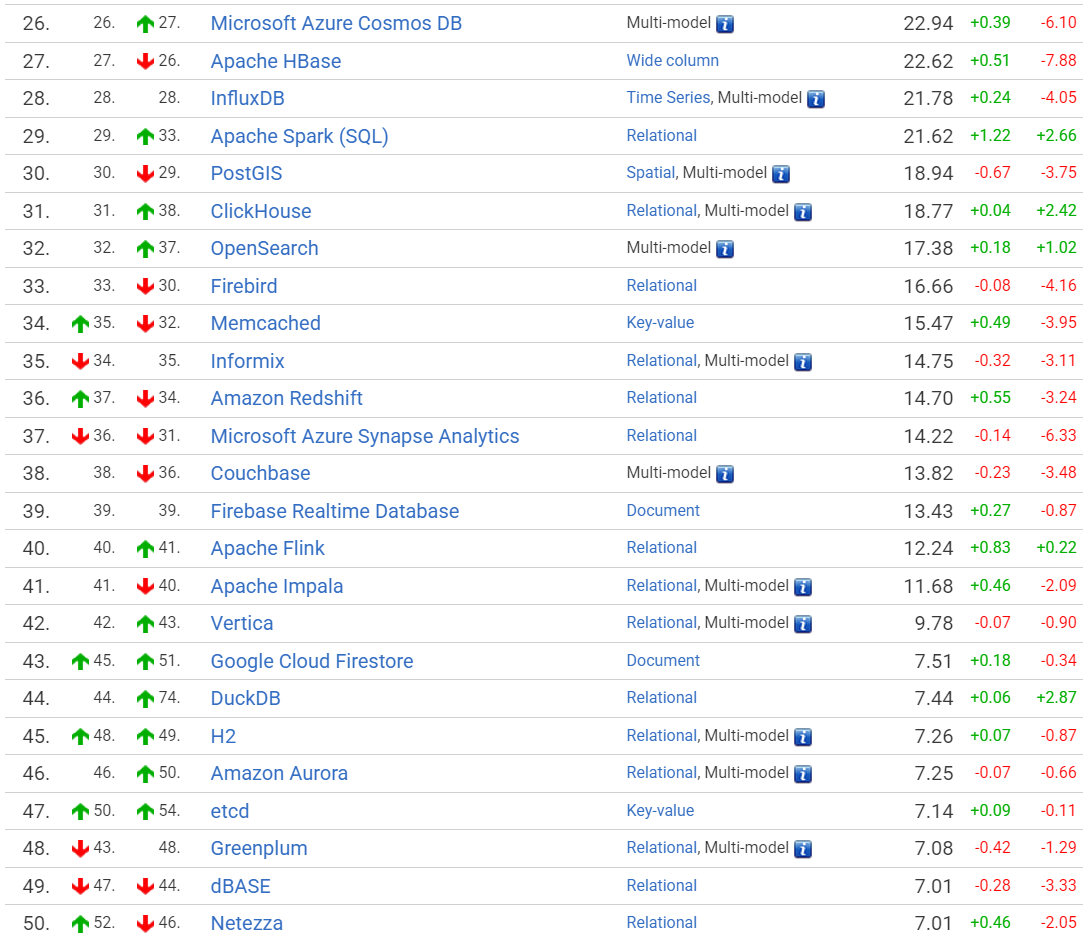Click the info icon in the Apache Impala row
The image size is (1087, 940).
coord(803,587)
